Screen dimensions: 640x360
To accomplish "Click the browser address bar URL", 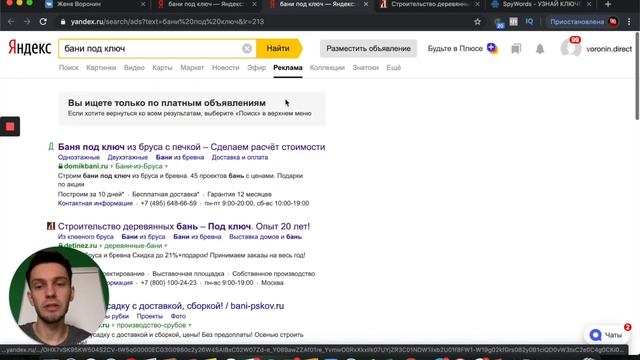I will pyautogui.click(x=167, y=22).
